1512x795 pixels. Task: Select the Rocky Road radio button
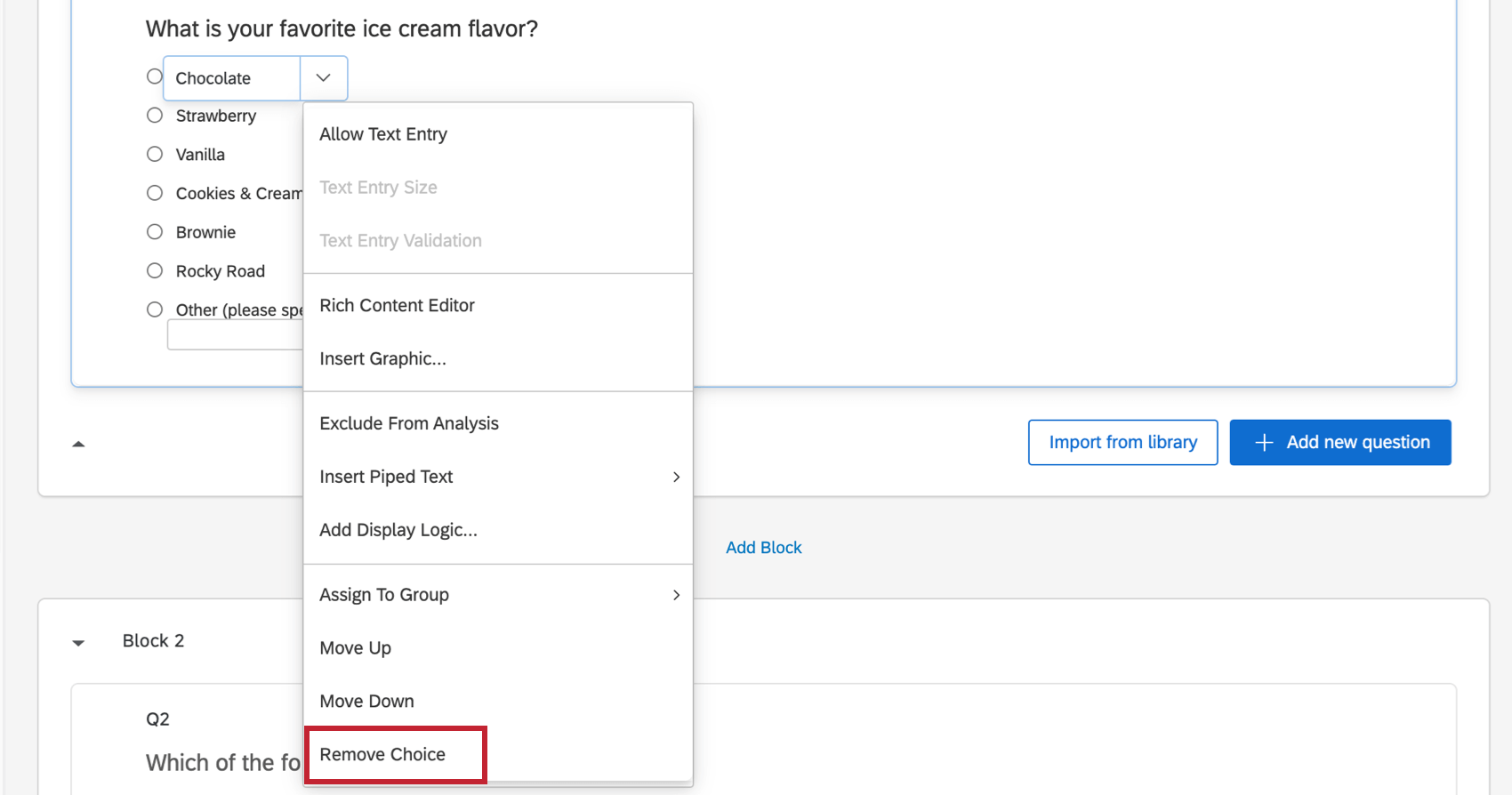pyautogui.click(x=155, y=270)
